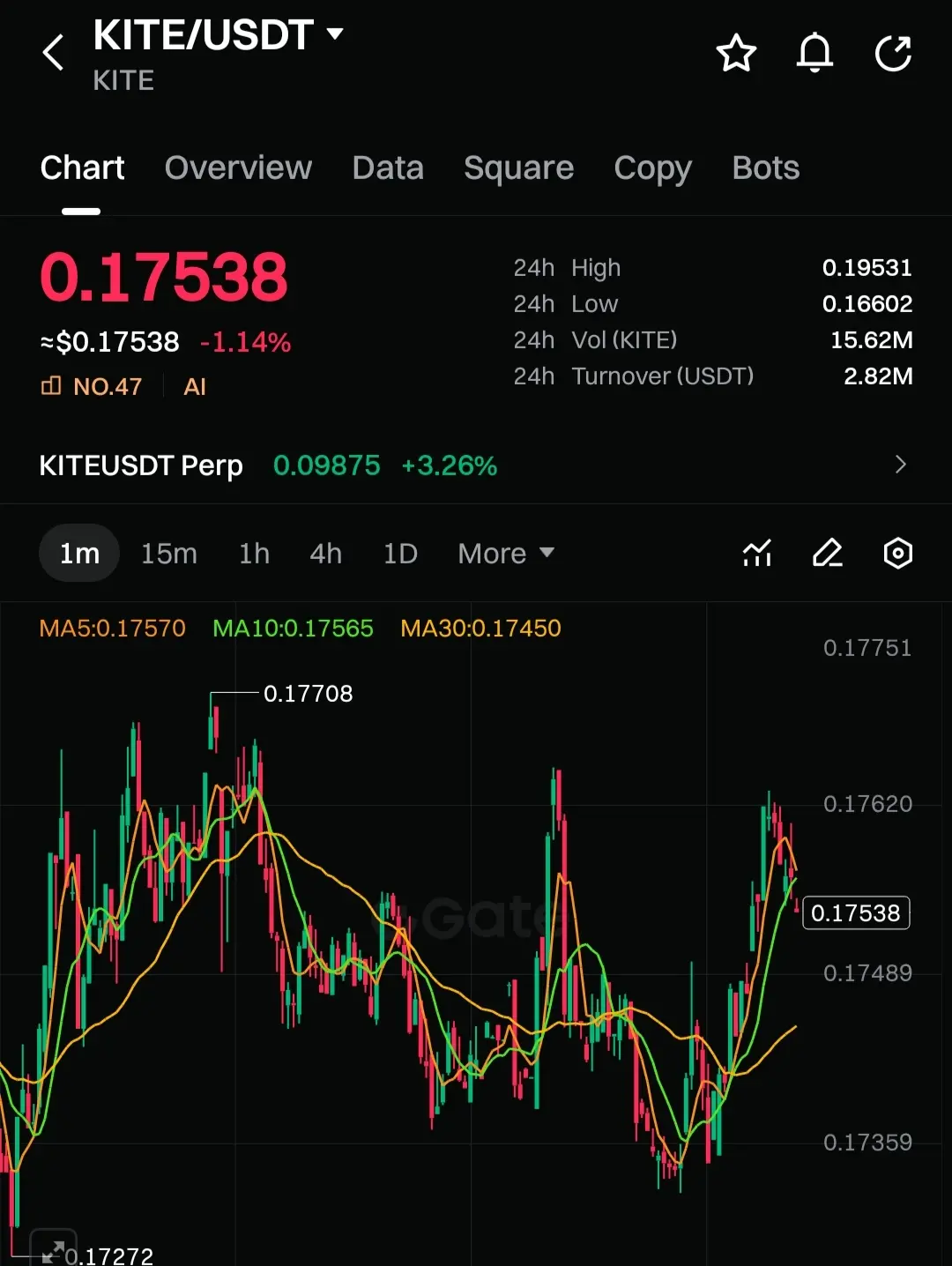Tap the 24h Turnover value 2.82M
This screenshot has height=1266, width=952.
(878, 376)
